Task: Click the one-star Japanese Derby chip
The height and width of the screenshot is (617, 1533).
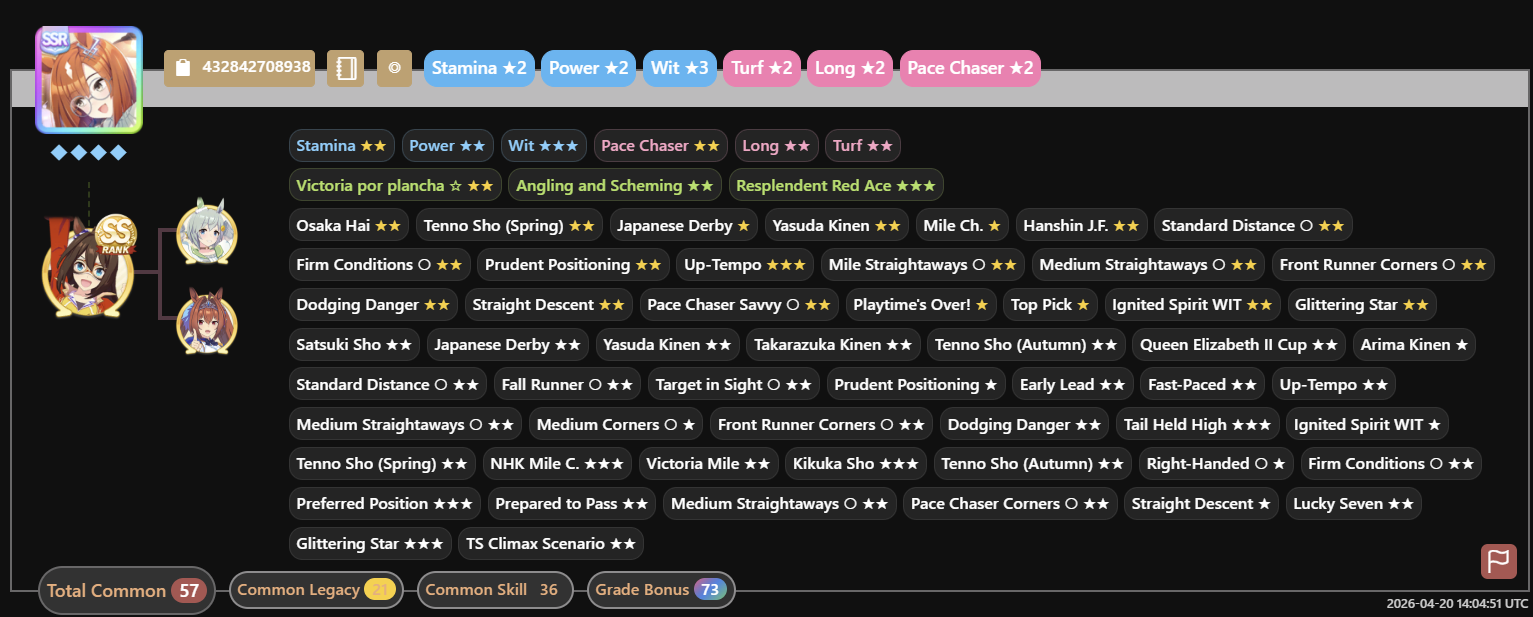Action: tap(684, 225)
